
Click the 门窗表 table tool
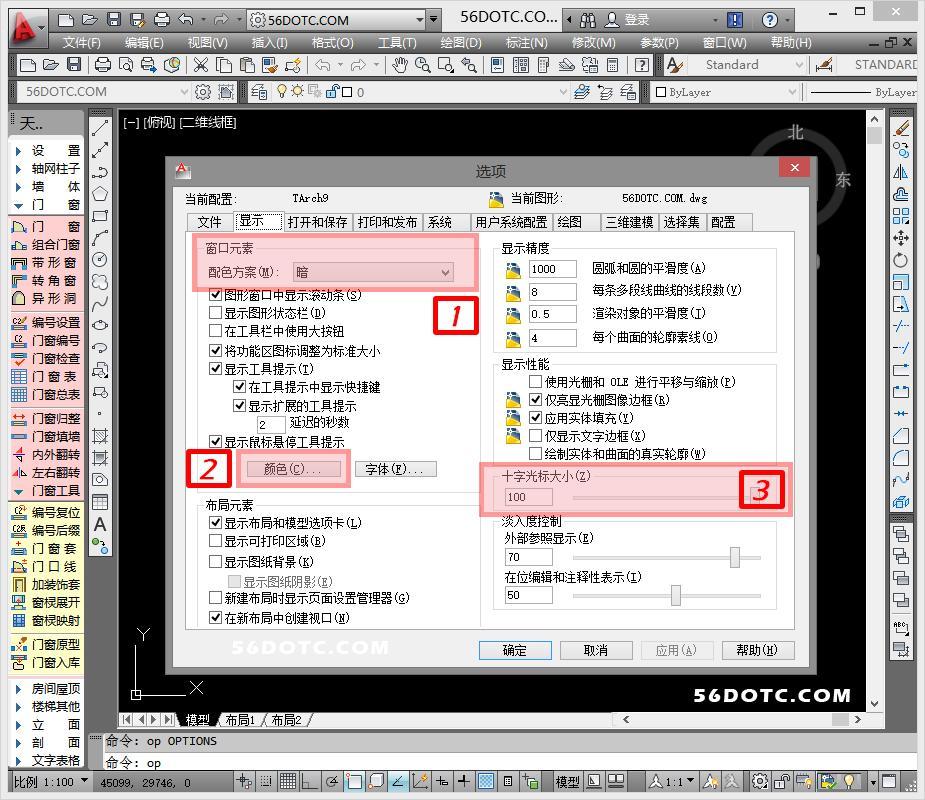pyautogui.click(x=44, y=377)
